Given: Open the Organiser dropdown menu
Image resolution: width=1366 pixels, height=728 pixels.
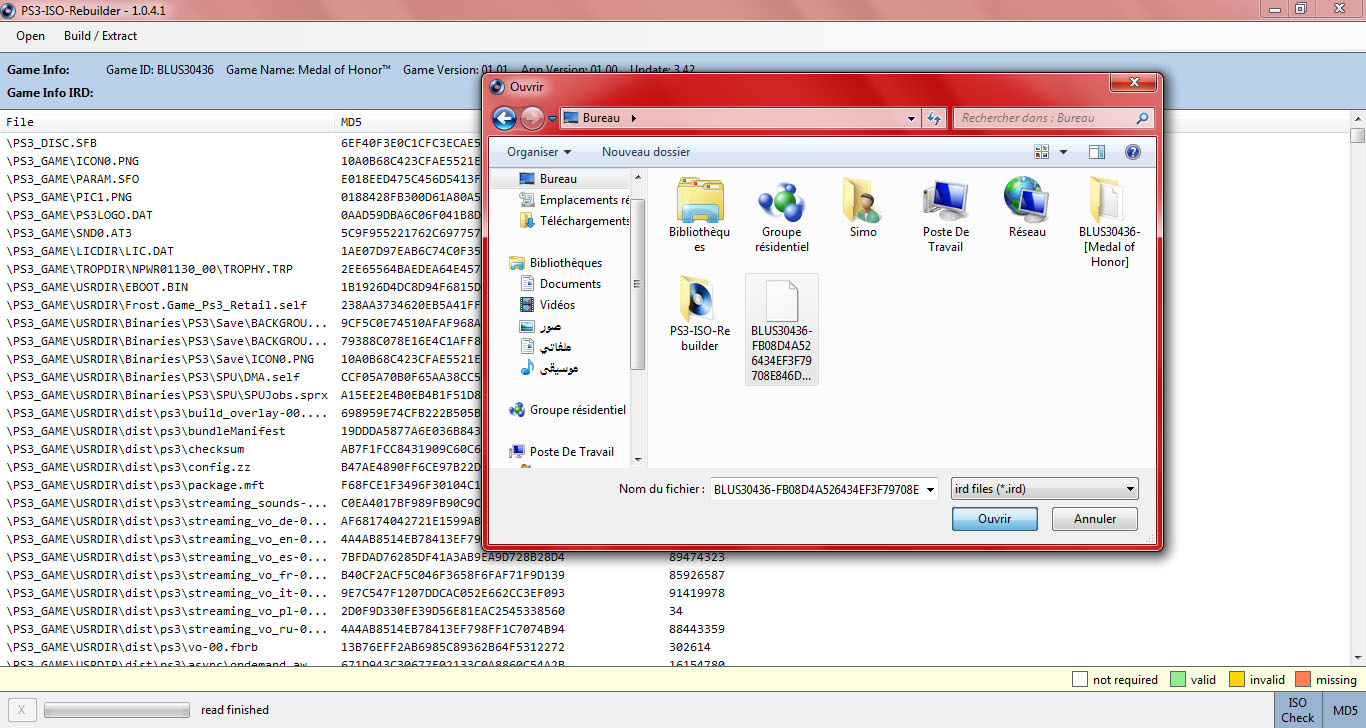Looking at the screenshot, I should point(539,152).
